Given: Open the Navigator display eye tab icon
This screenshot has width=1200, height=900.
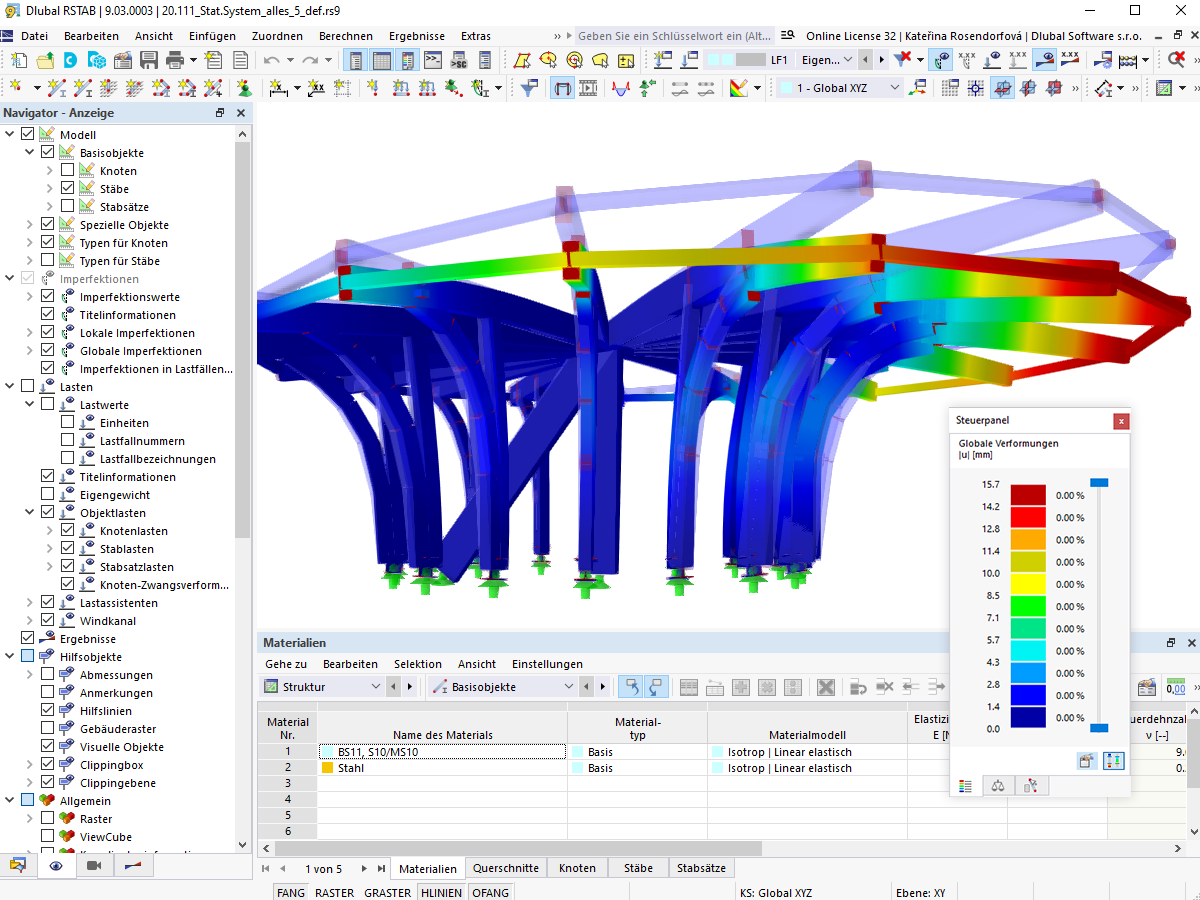Looking at the screenshot, I should (56, 866).
